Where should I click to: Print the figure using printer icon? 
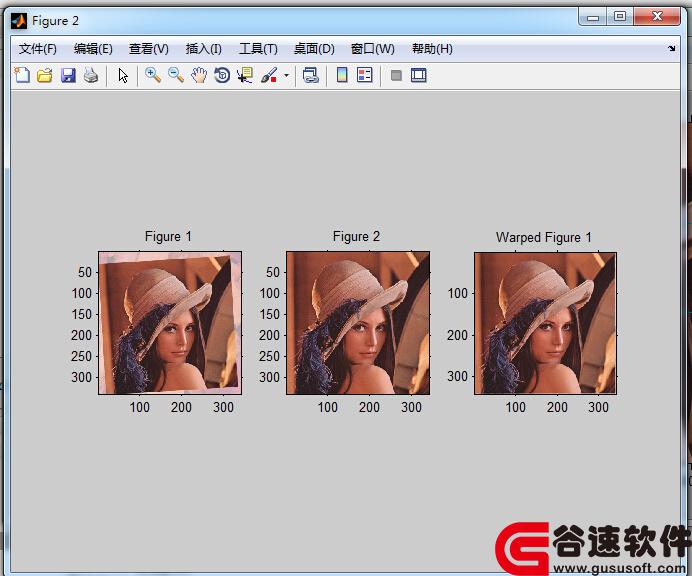pyautogui.click(x=91, y=75)
